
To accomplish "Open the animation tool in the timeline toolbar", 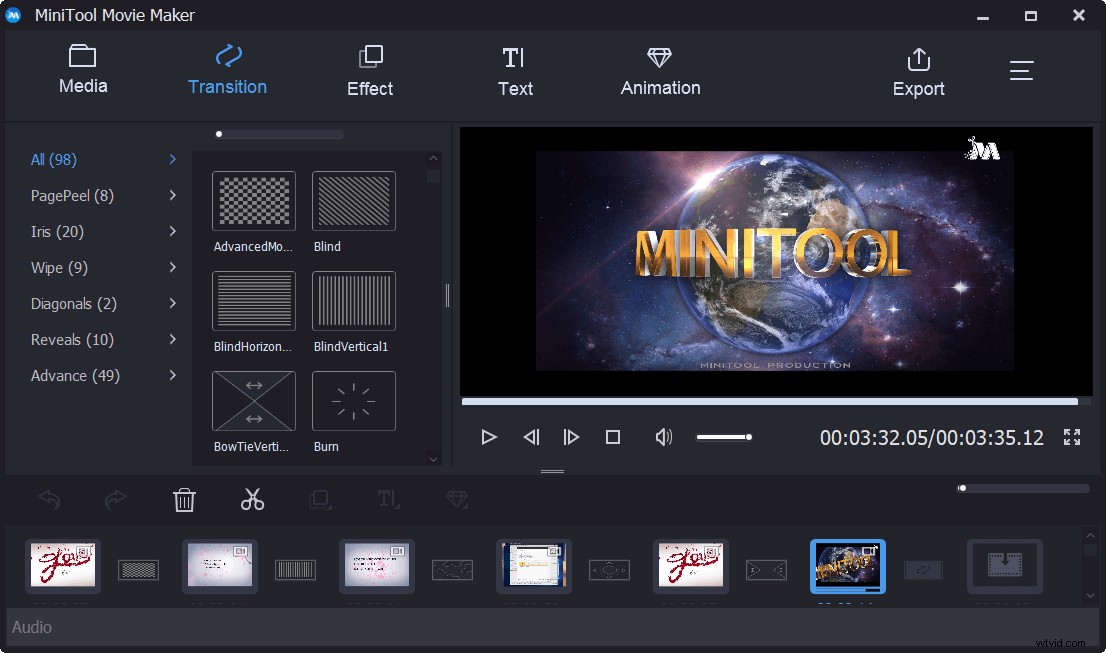I will click(x=457, y=499).
